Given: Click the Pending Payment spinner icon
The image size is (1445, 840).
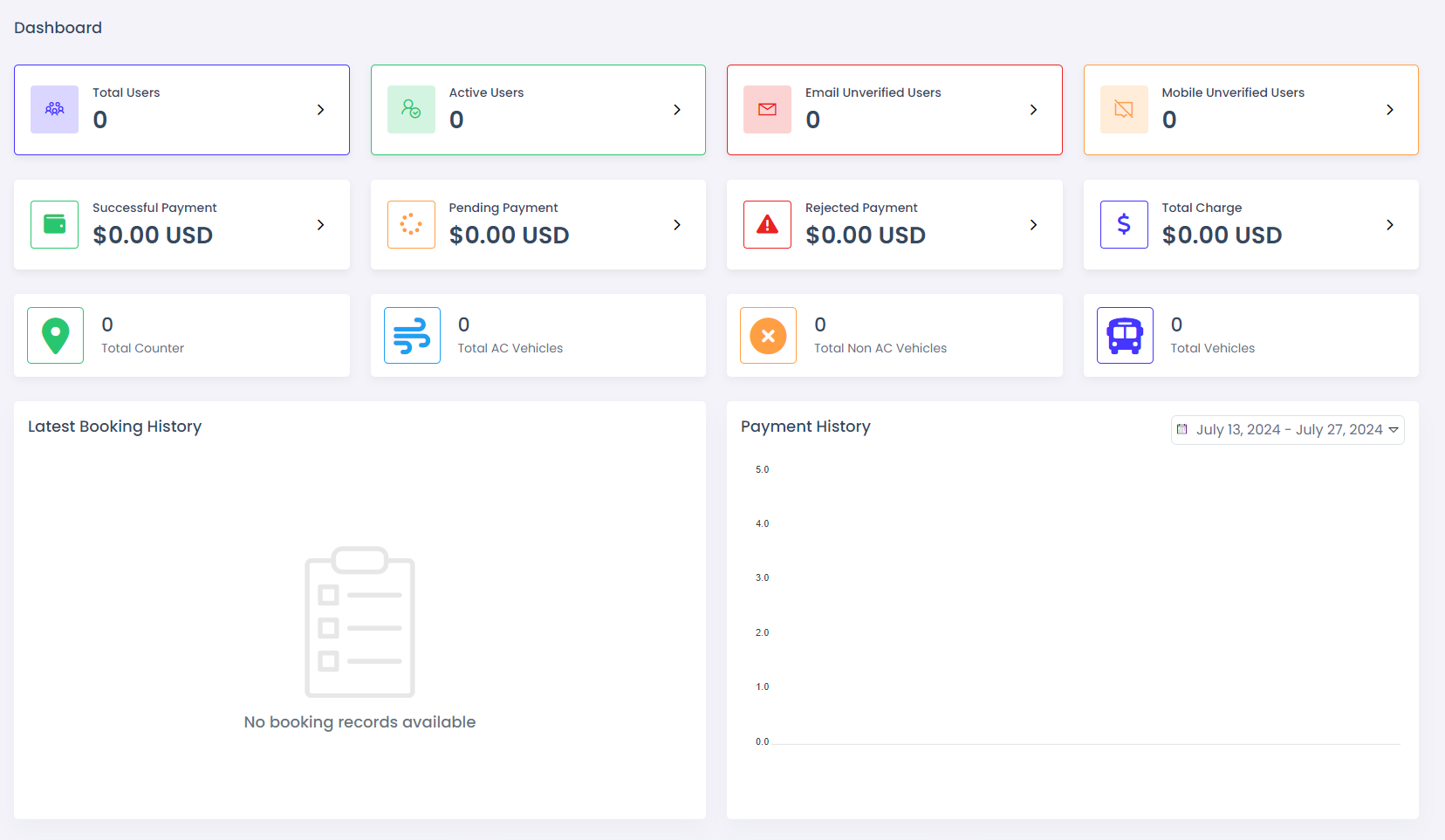Looking at the screenshot, I should 411,224.
